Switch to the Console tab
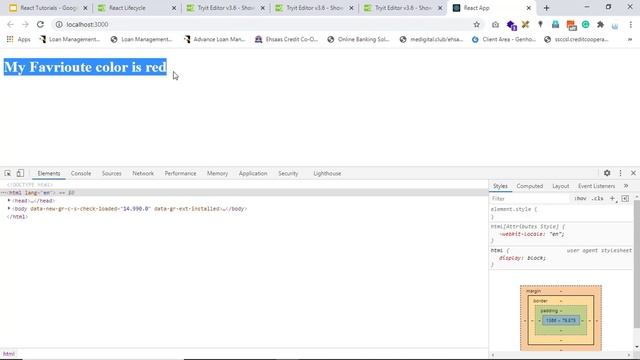Viewport: 640px width, 360px height. pyautogui.click(x=81, y=173)
